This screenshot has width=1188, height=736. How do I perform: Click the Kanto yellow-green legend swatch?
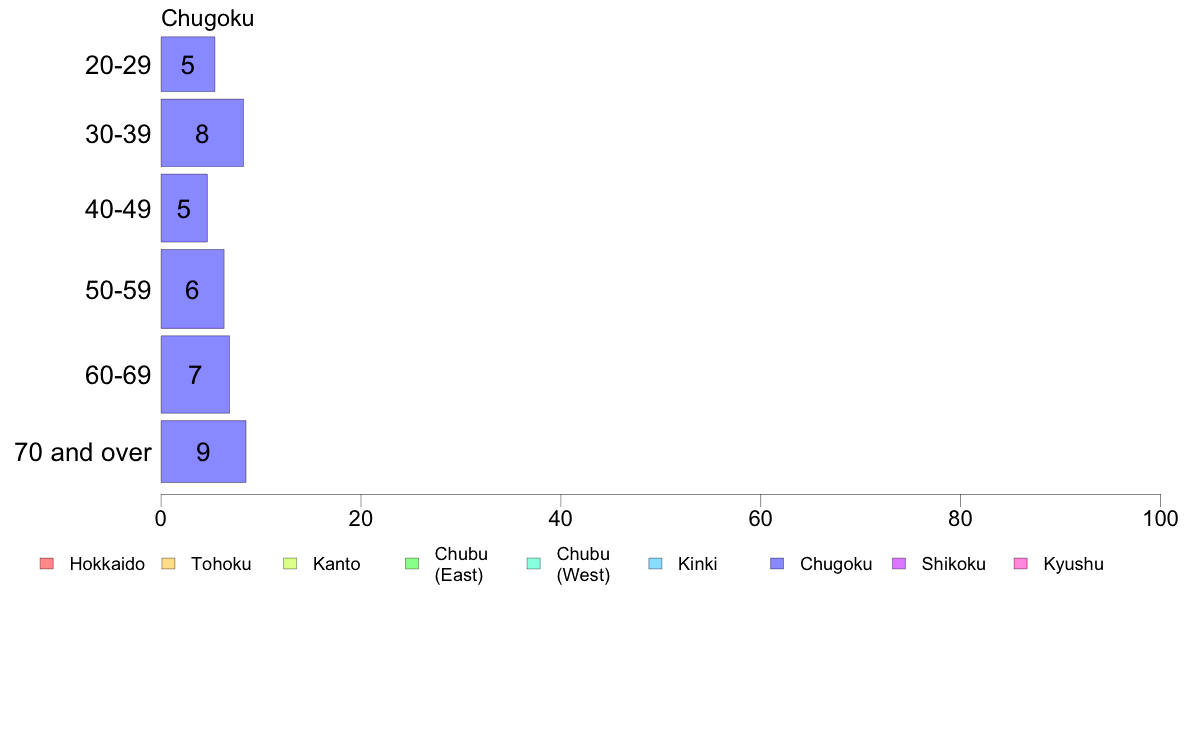tap(290, 563)
